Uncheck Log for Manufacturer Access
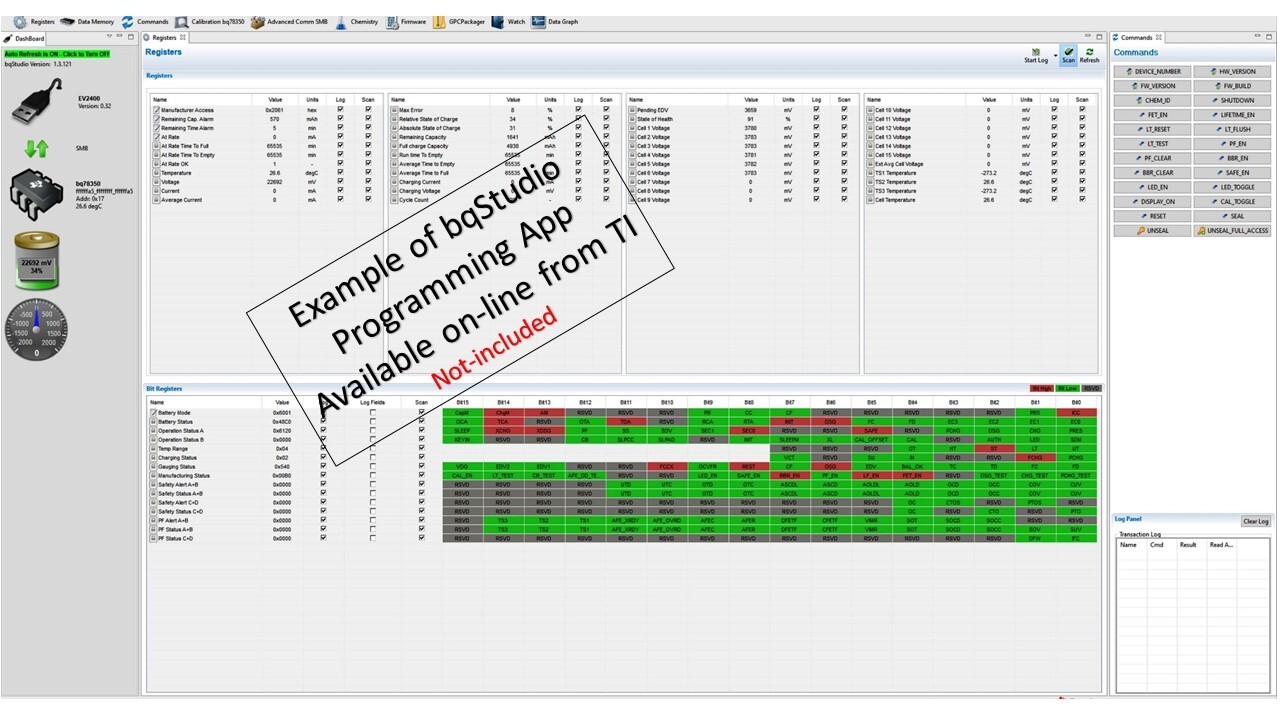Screen dimensions: 1280x720 click(341, 110)
